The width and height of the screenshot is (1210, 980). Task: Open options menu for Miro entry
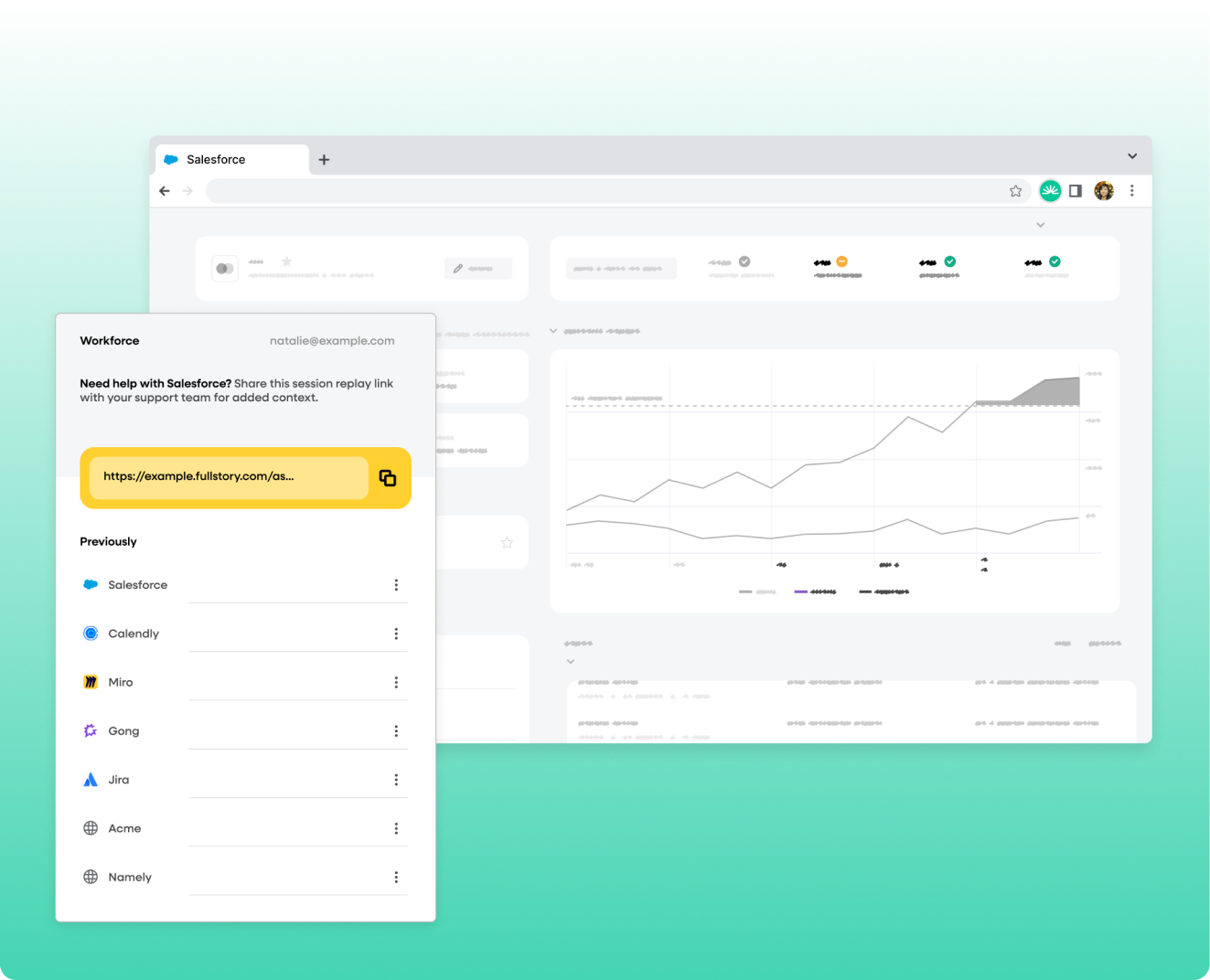coord(396,682)
